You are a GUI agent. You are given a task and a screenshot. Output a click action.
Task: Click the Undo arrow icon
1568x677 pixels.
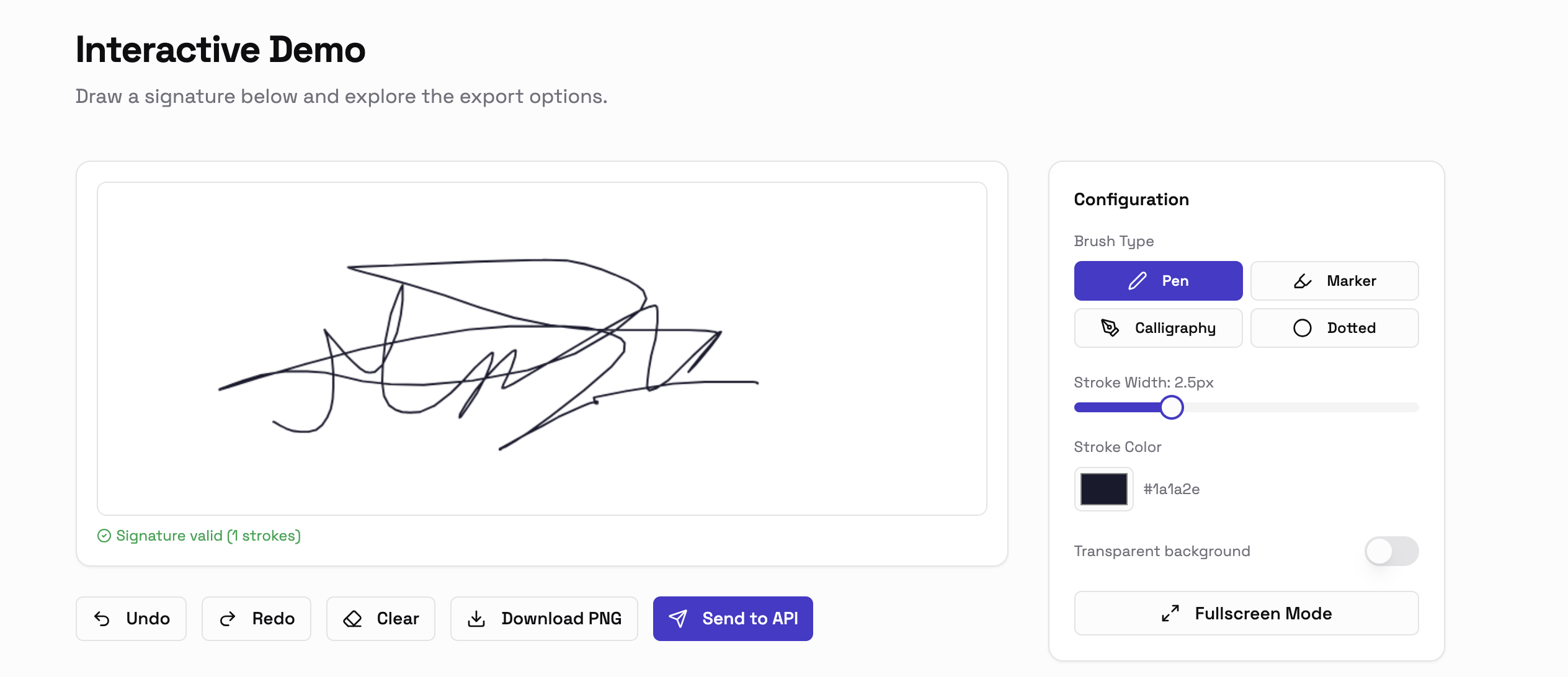click(x=103, y=618)
